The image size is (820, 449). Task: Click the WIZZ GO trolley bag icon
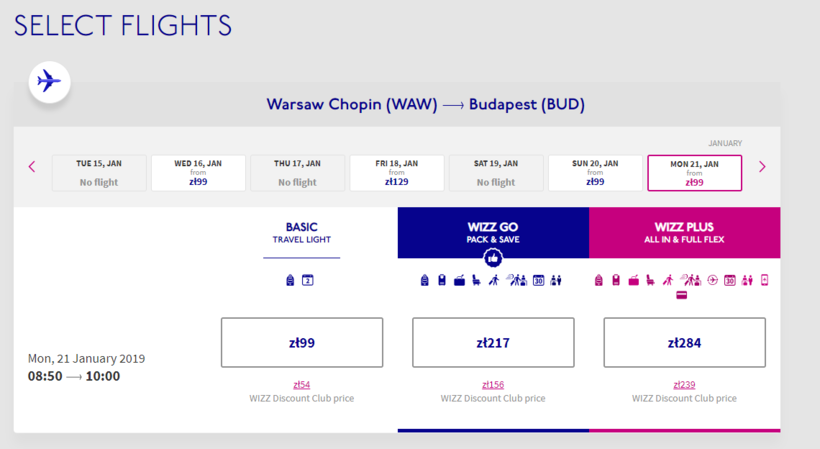pos(442,281)
